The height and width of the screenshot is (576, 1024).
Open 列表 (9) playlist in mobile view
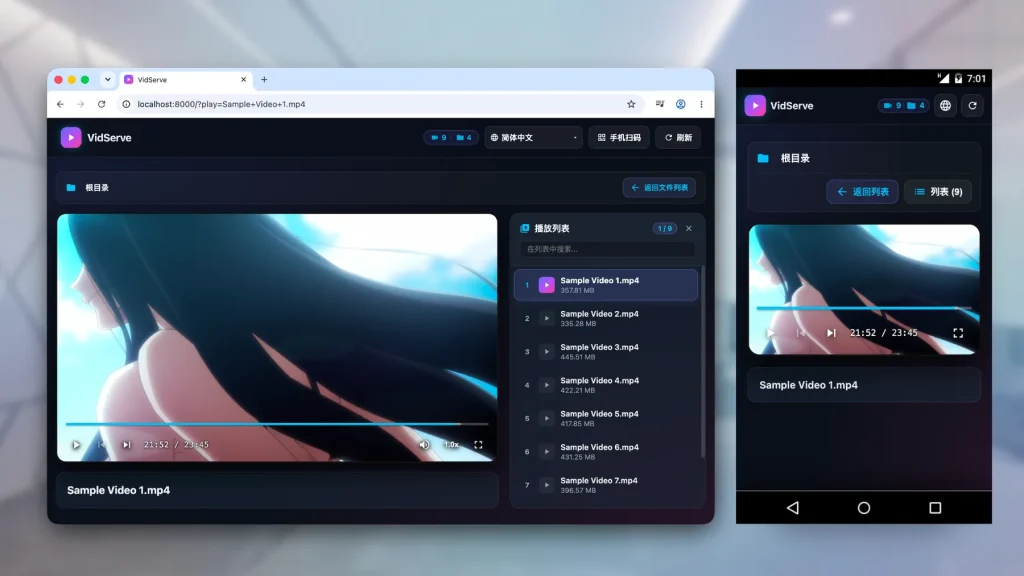pos(938,192)
